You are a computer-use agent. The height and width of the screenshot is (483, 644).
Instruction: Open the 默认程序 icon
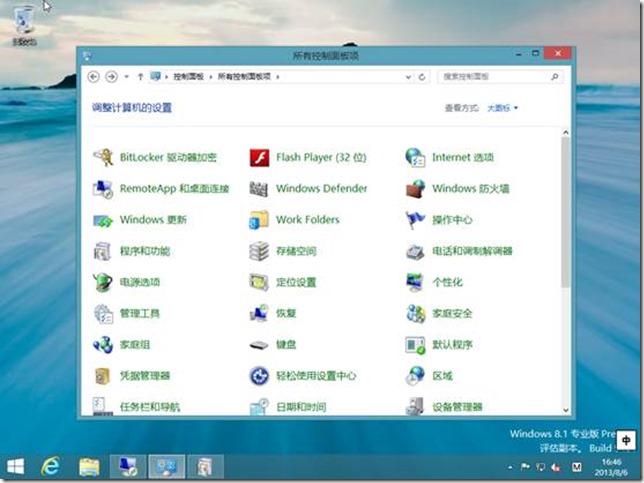point(415,345)
